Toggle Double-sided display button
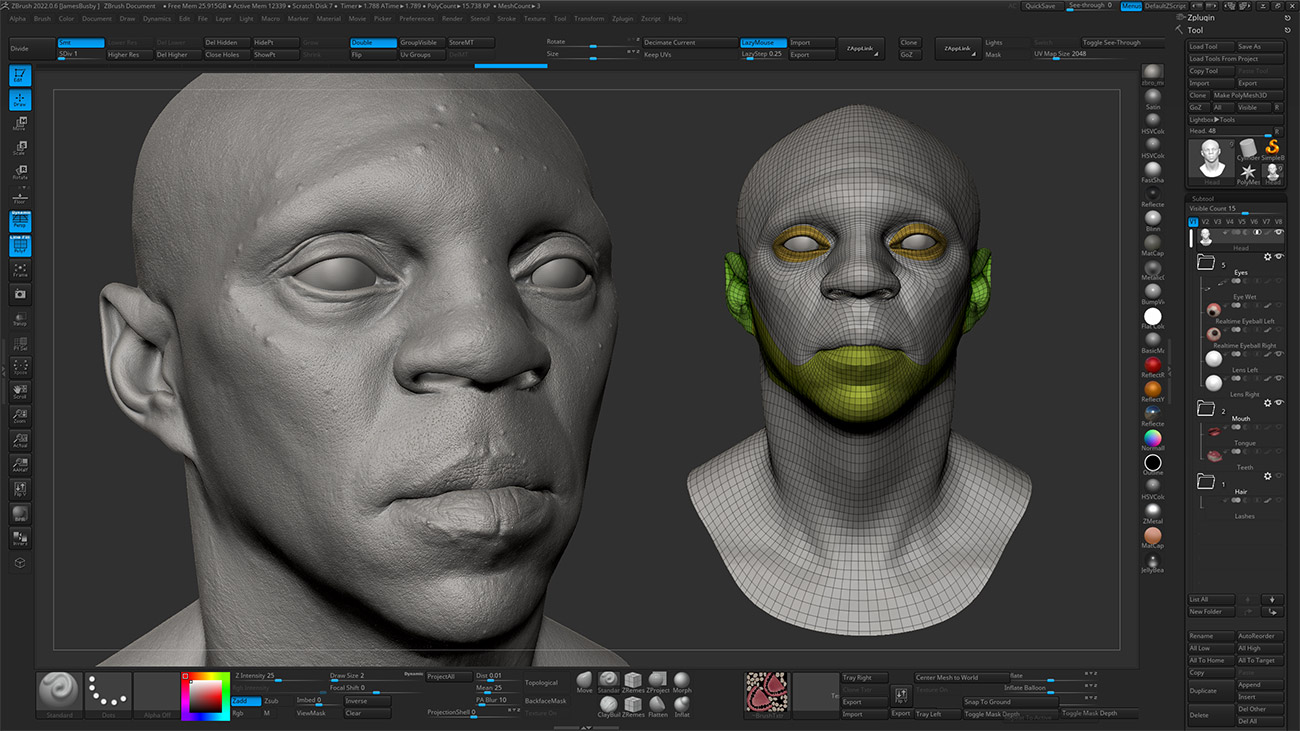Image resolution: width=1300 pixels, height=731 pixels. point(373,43)
